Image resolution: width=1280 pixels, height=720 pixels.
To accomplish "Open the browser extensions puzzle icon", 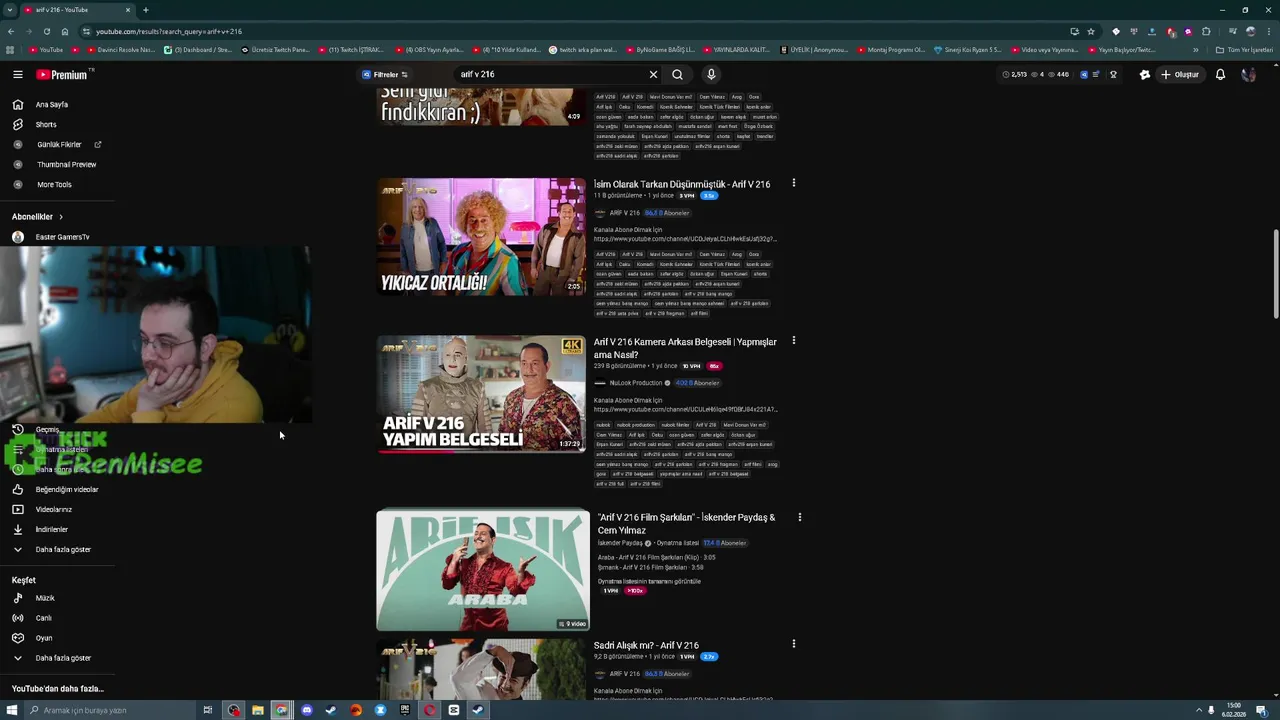I will click(1206, 31).
